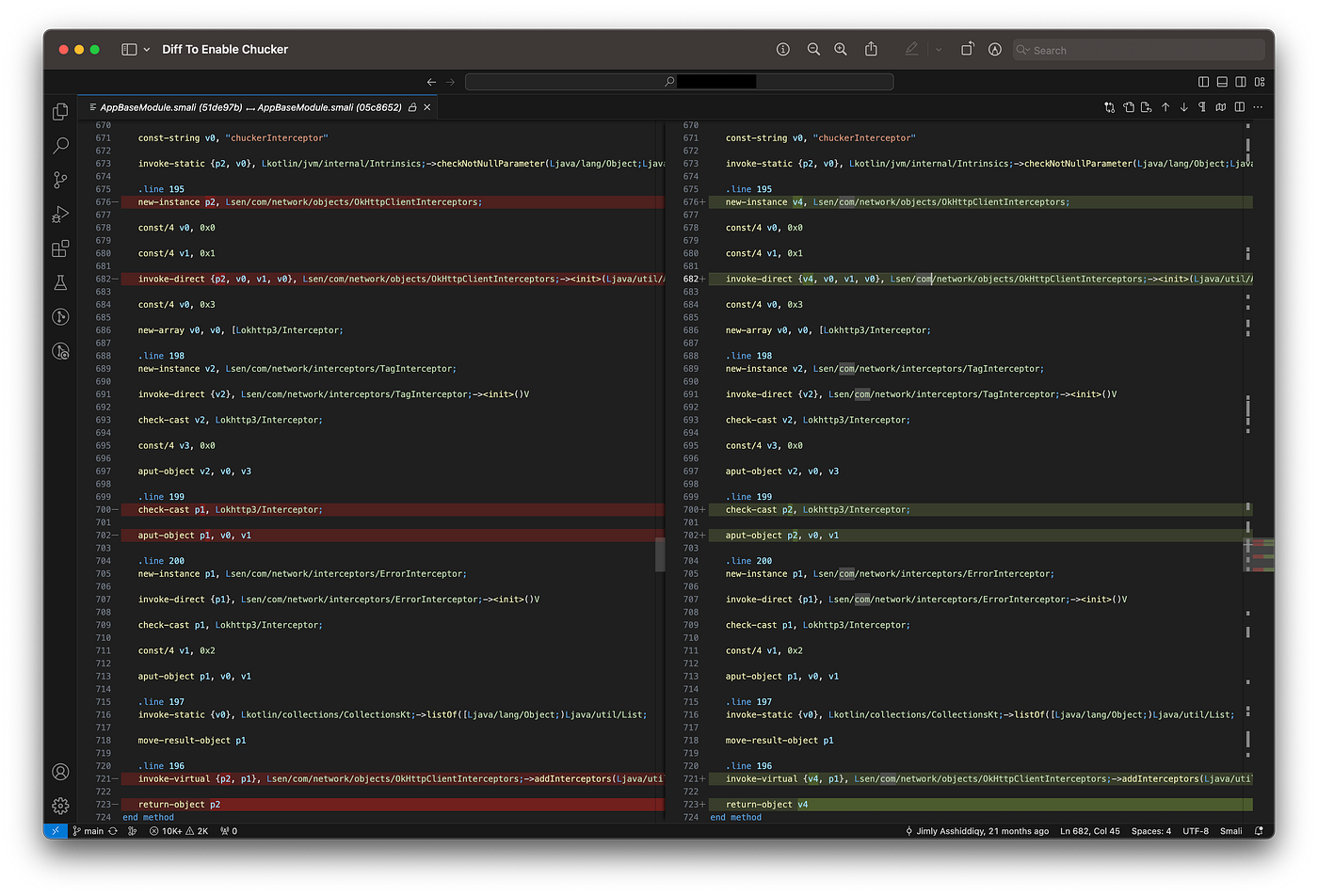The height and width of the screenshot is (896, 1318).
Task: Go to next change arrow
Action: (1183, 107)
